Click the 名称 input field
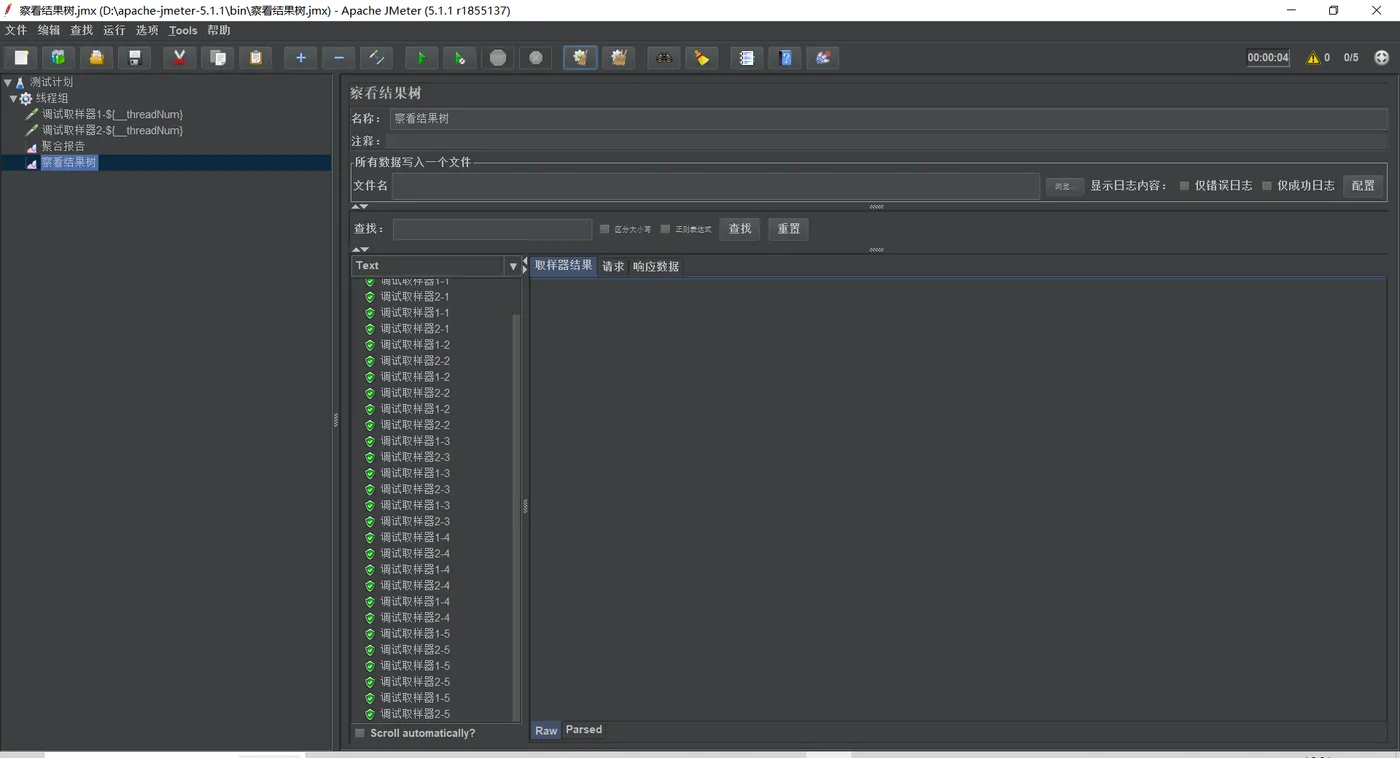Image resolution: width=1400 pixels, height=758 pixels. [888, 119]
